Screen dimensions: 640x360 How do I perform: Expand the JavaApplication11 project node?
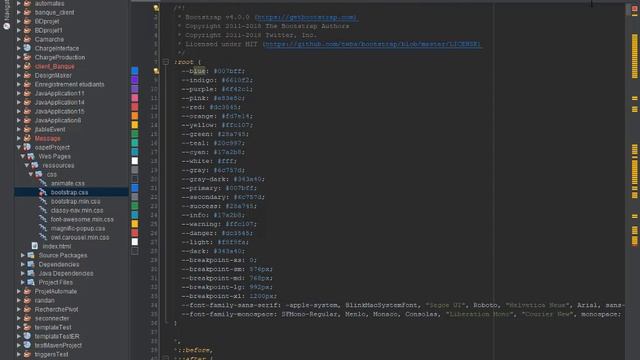(19, 93)
